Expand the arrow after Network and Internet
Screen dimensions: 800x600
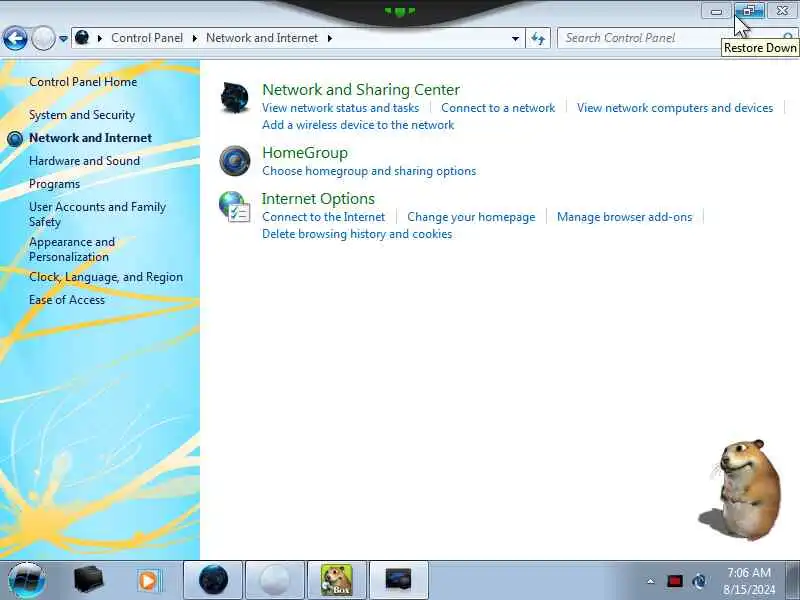[x=330, y=38]
